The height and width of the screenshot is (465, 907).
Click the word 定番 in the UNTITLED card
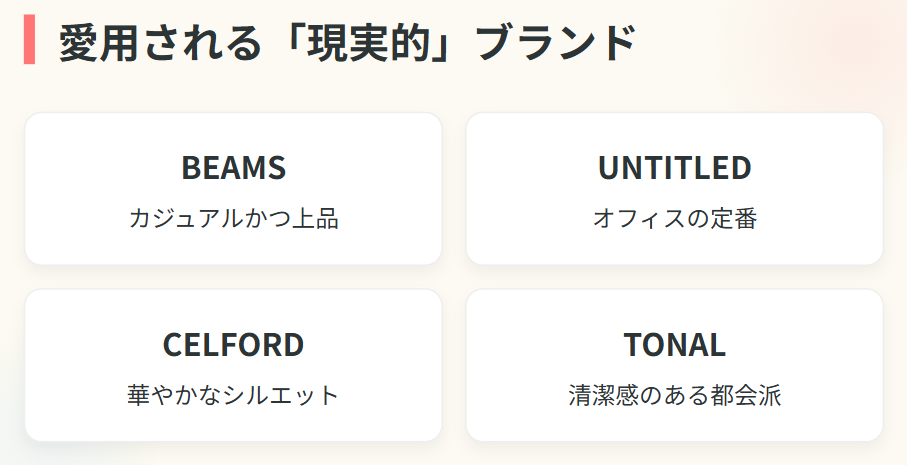pyautogui.click(x=734, y=218)
